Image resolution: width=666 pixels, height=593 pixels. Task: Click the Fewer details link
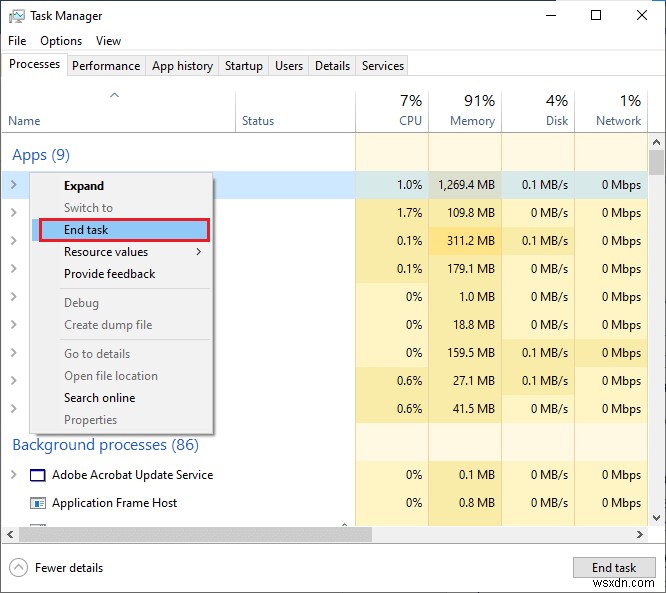[x=69, y=568]
